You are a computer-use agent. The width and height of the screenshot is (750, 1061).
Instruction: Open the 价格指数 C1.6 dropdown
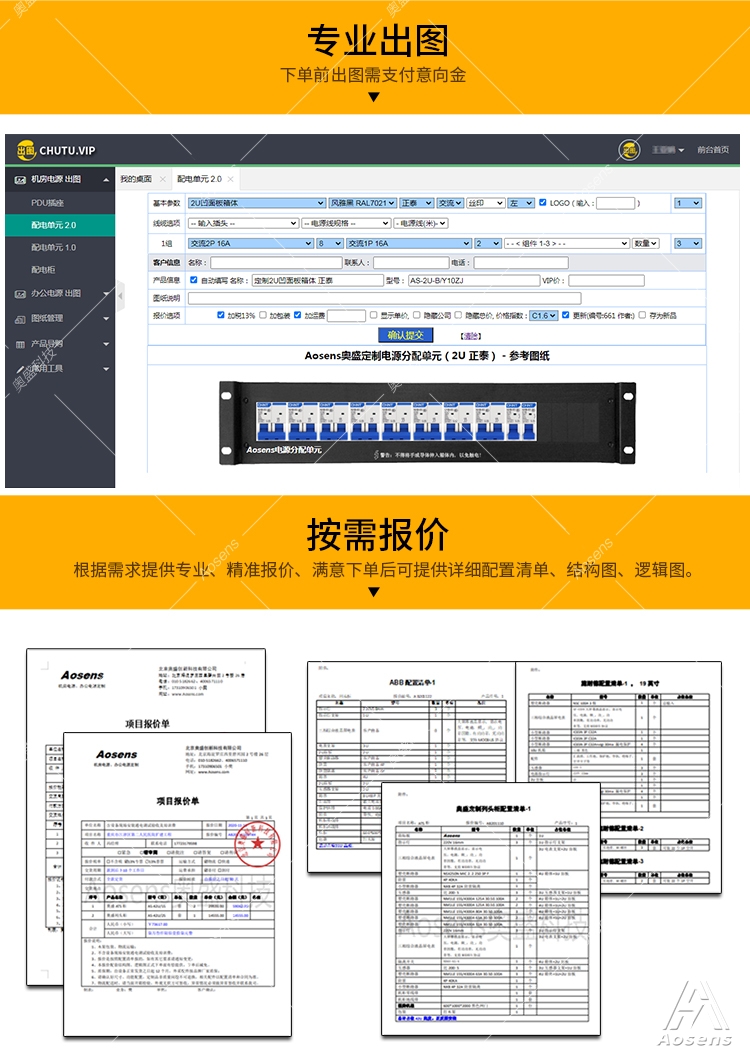(x=544, y=315)
